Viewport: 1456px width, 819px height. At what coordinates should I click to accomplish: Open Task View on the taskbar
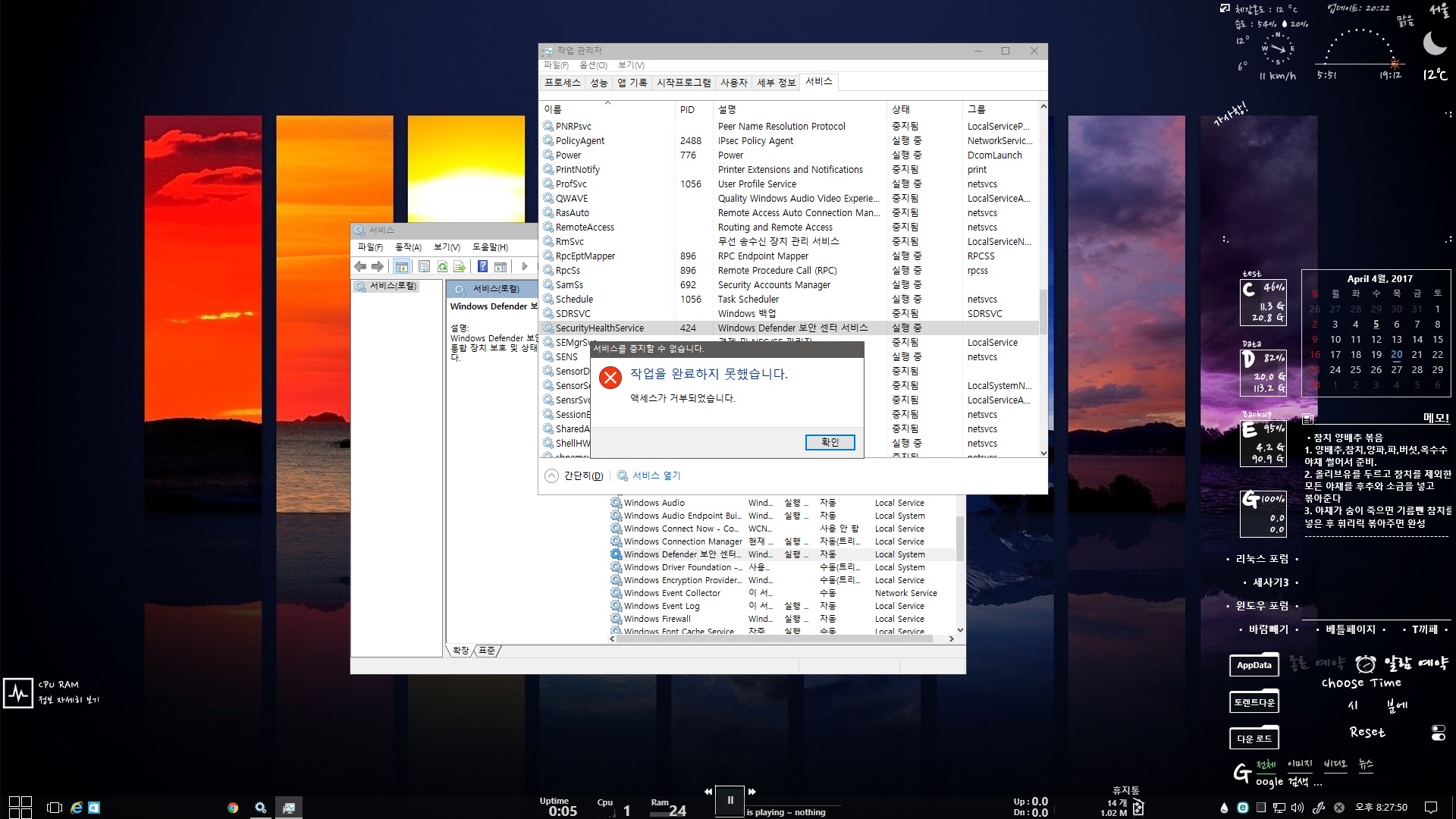[55, 808]
